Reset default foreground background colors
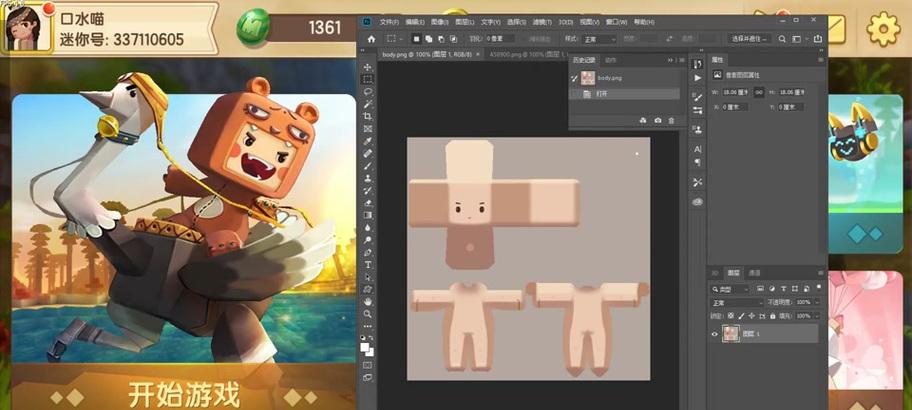Image resolution: width=912 pixels, height=410 pixels. (x=363, y=338)
